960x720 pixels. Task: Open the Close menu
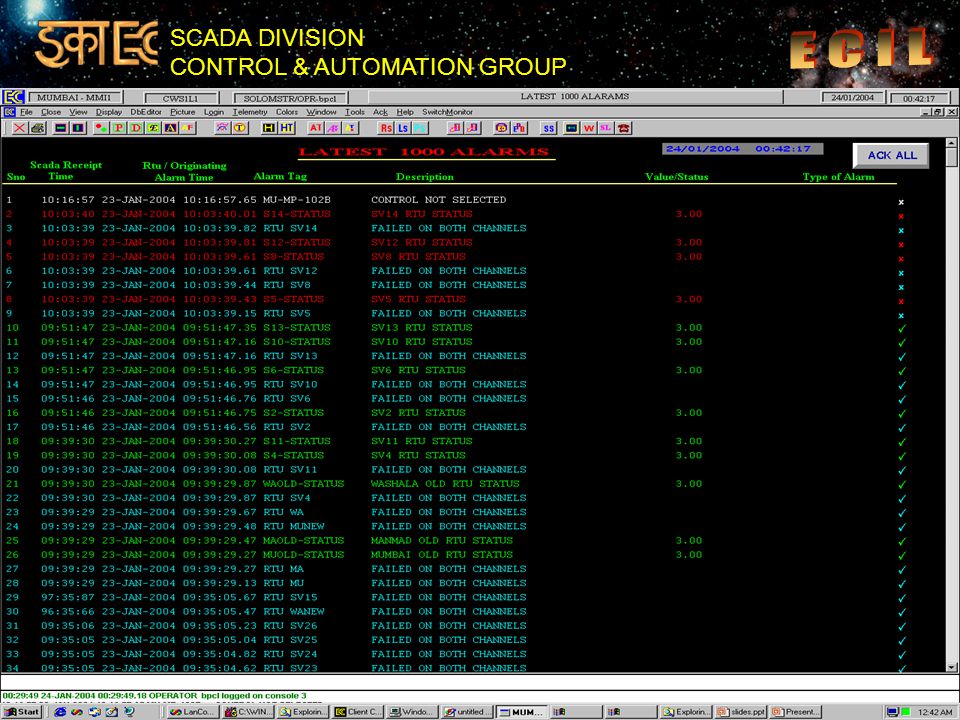pyautogui.click(x=51, y=112)
